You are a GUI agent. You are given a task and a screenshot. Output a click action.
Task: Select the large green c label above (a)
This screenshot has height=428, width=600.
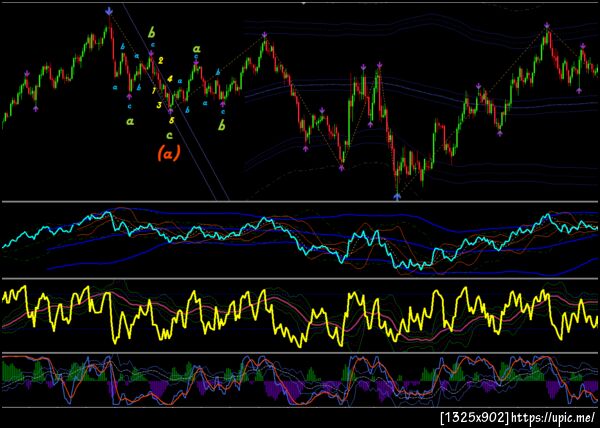click(x=169, y=135)
